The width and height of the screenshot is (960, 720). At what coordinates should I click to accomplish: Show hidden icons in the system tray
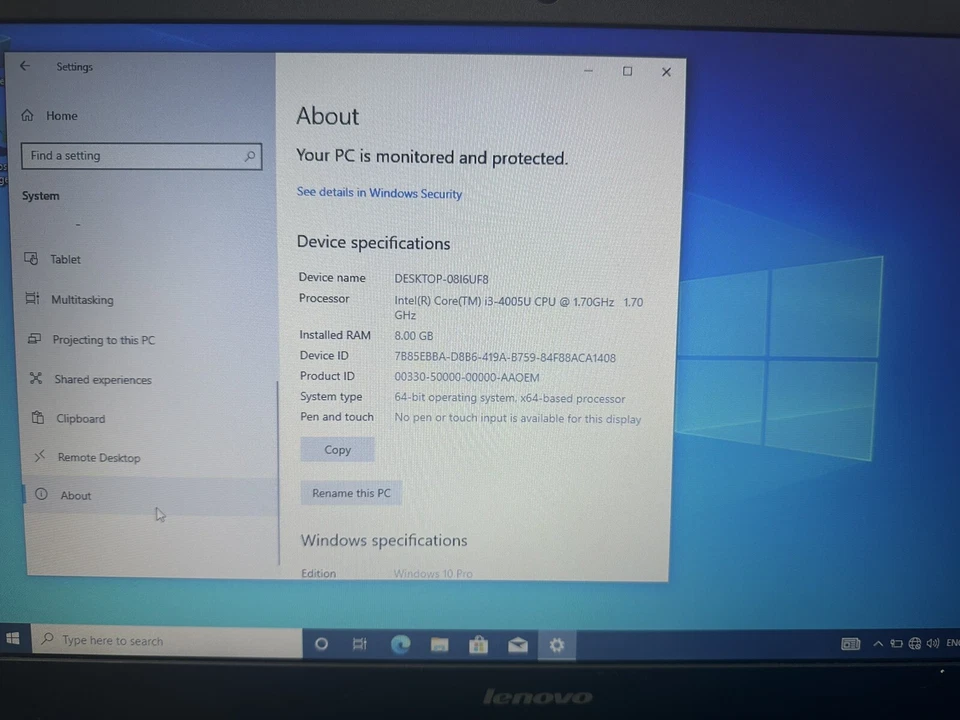click(878, 643)
